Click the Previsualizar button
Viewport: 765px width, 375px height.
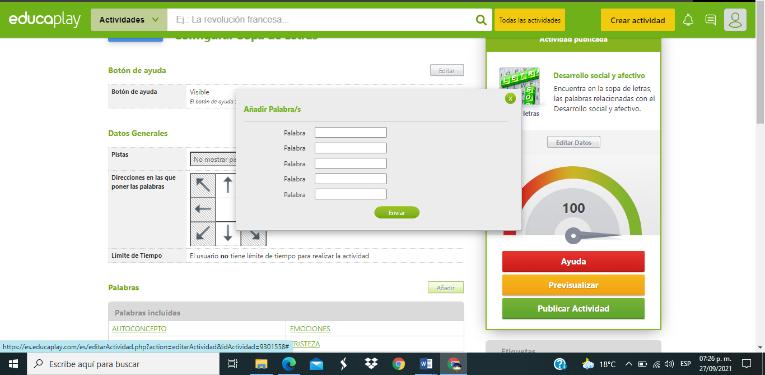tap(573, 285)
